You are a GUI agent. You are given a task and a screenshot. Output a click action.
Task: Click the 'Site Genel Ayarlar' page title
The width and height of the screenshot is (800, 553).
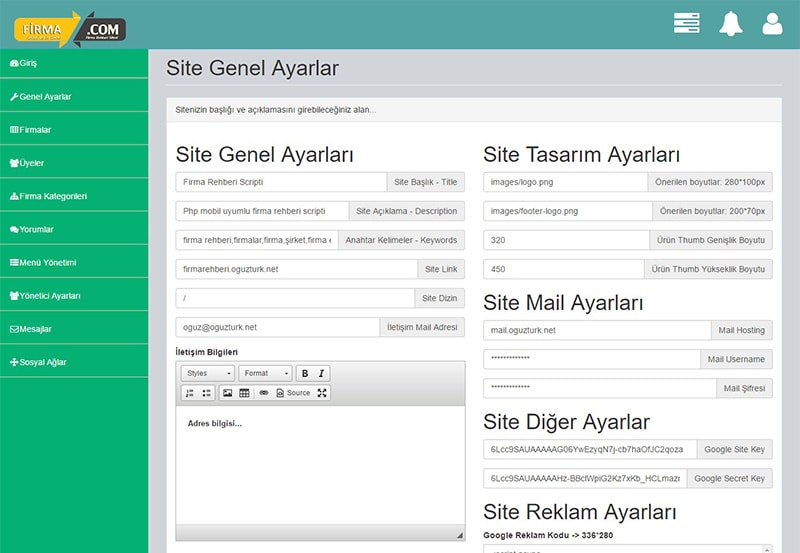click(x=253, y=68)
